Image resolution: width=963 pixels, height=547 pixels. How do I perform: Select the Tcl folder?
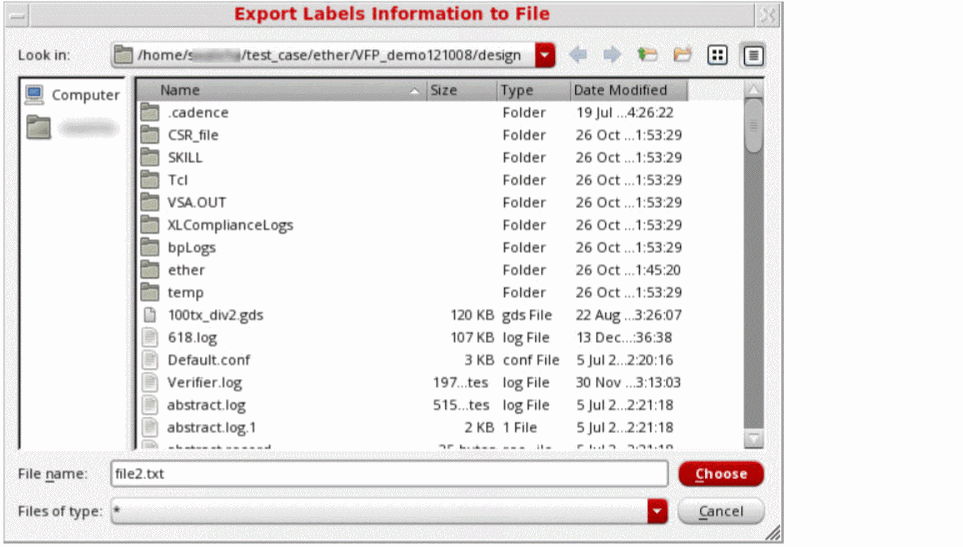click(x=177, y=180)
